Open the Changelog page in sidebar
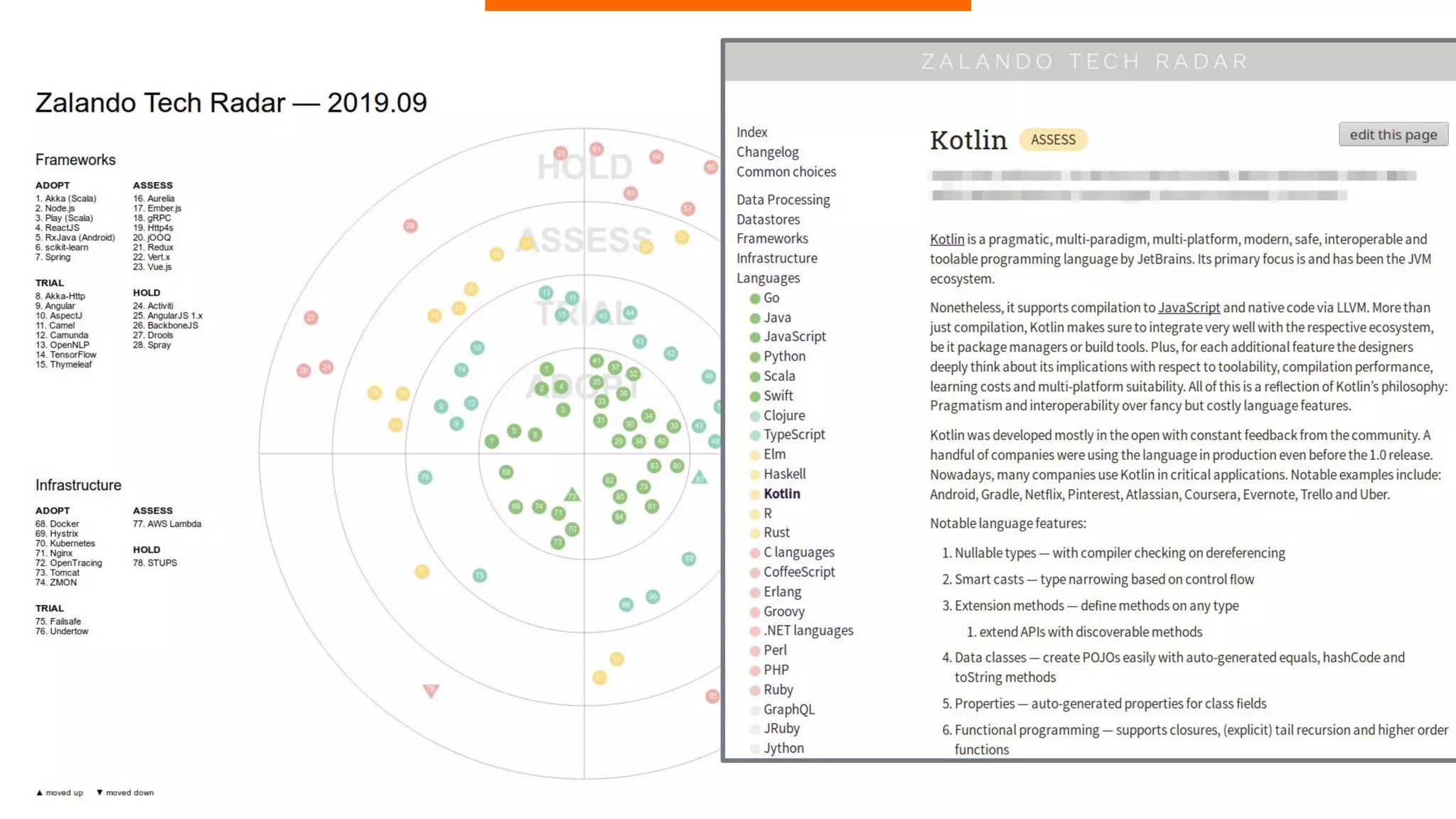The height and width of the screenshot is (819, 1456). (767, 152)
